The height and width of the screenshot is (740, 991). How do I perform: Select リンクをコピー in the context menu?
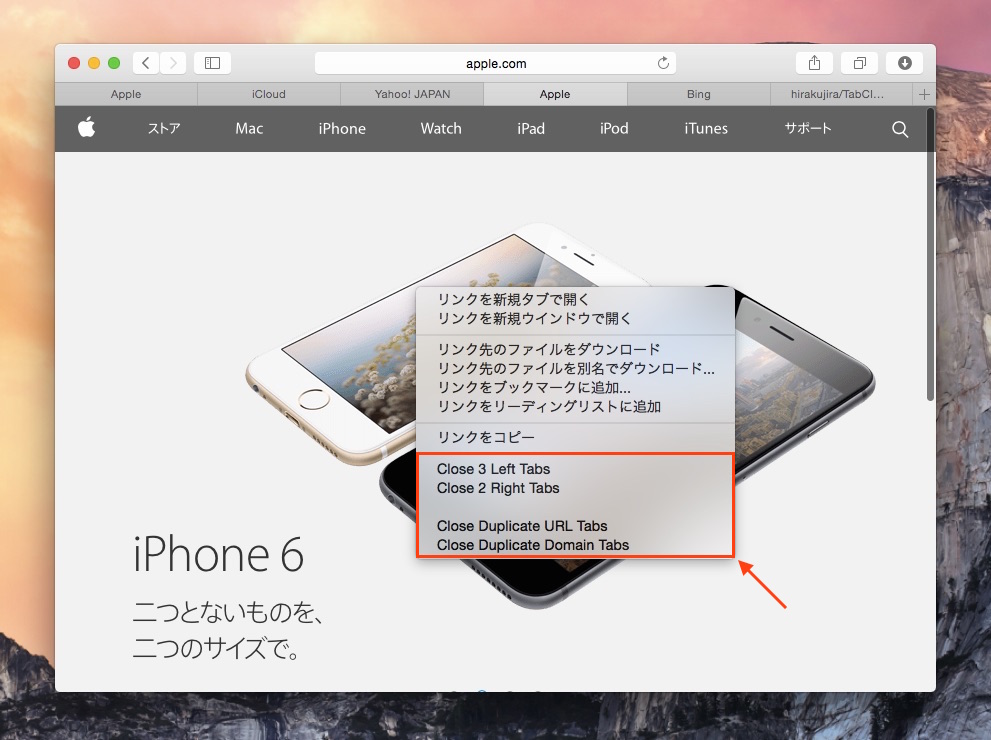[575, 437]
